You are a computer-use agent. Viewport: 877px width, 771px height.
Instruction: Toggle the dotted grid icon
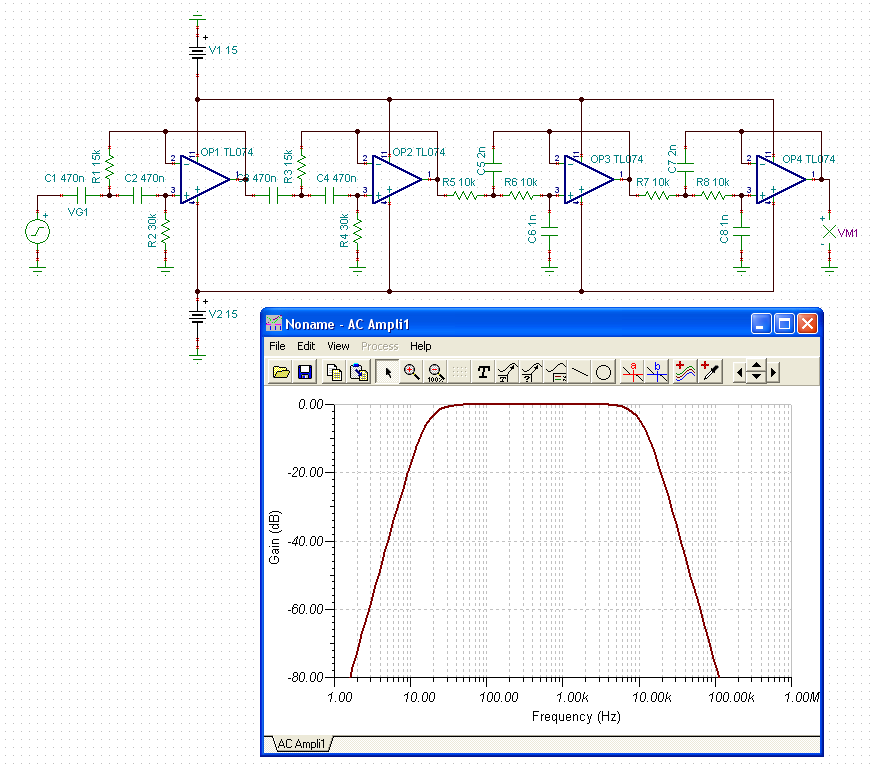click(x=460, y=372)
